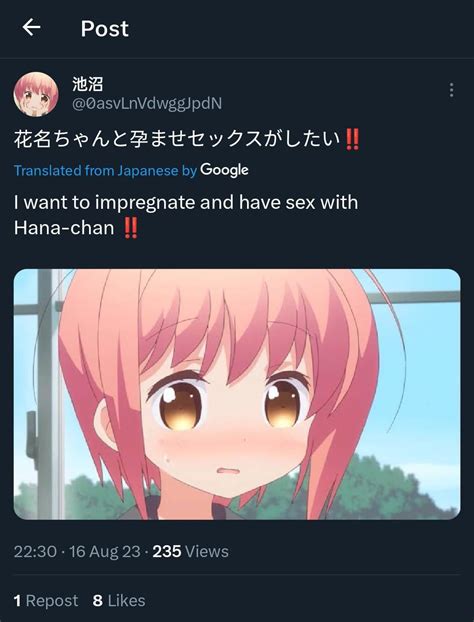Click the red double exclamation emoji in original text
The image size is (474, 622).
[353, 139]
